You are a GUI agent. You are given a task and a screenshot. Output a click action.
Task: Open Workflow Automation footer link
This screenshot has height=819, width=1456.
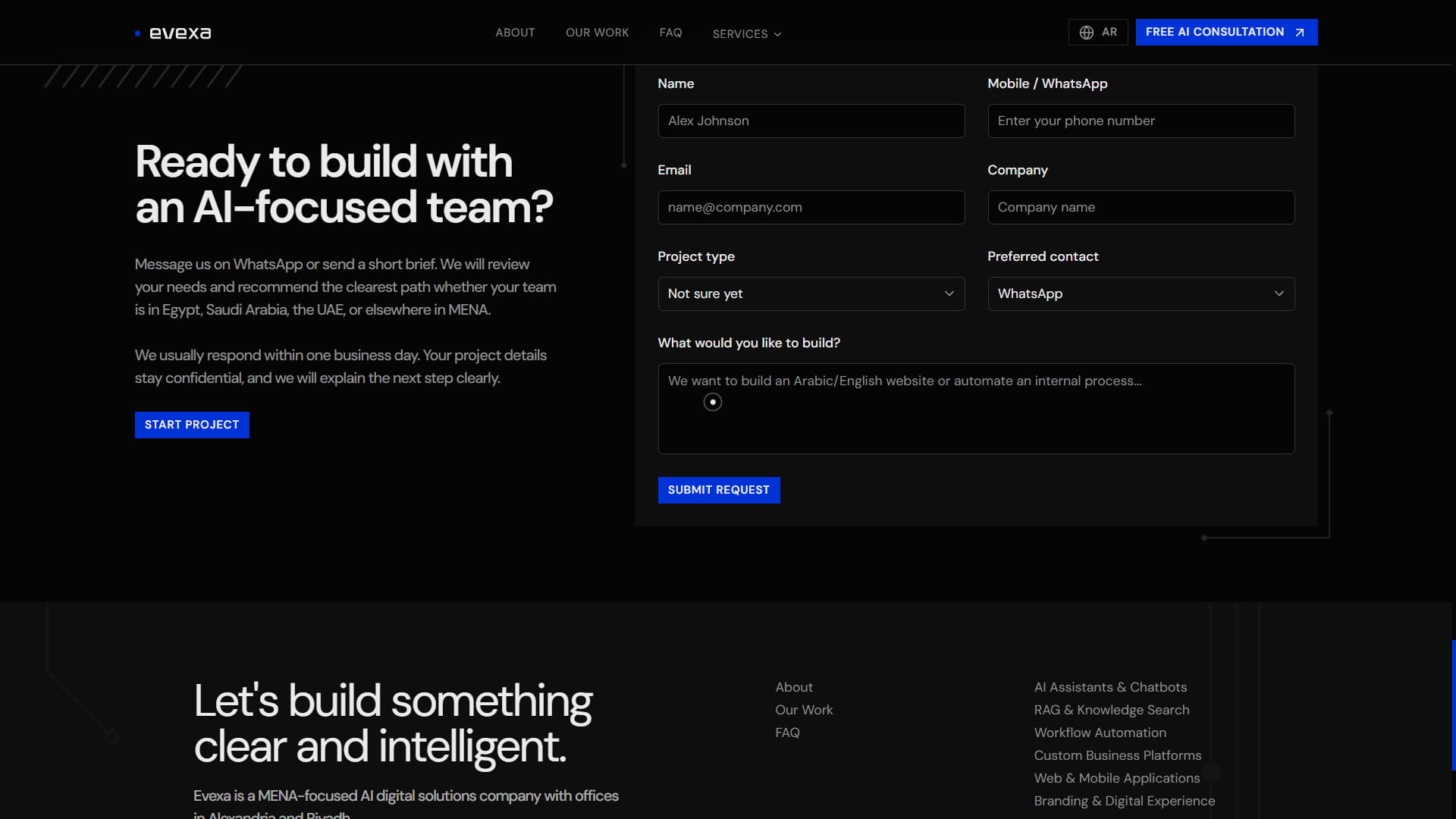point(1100,733)
